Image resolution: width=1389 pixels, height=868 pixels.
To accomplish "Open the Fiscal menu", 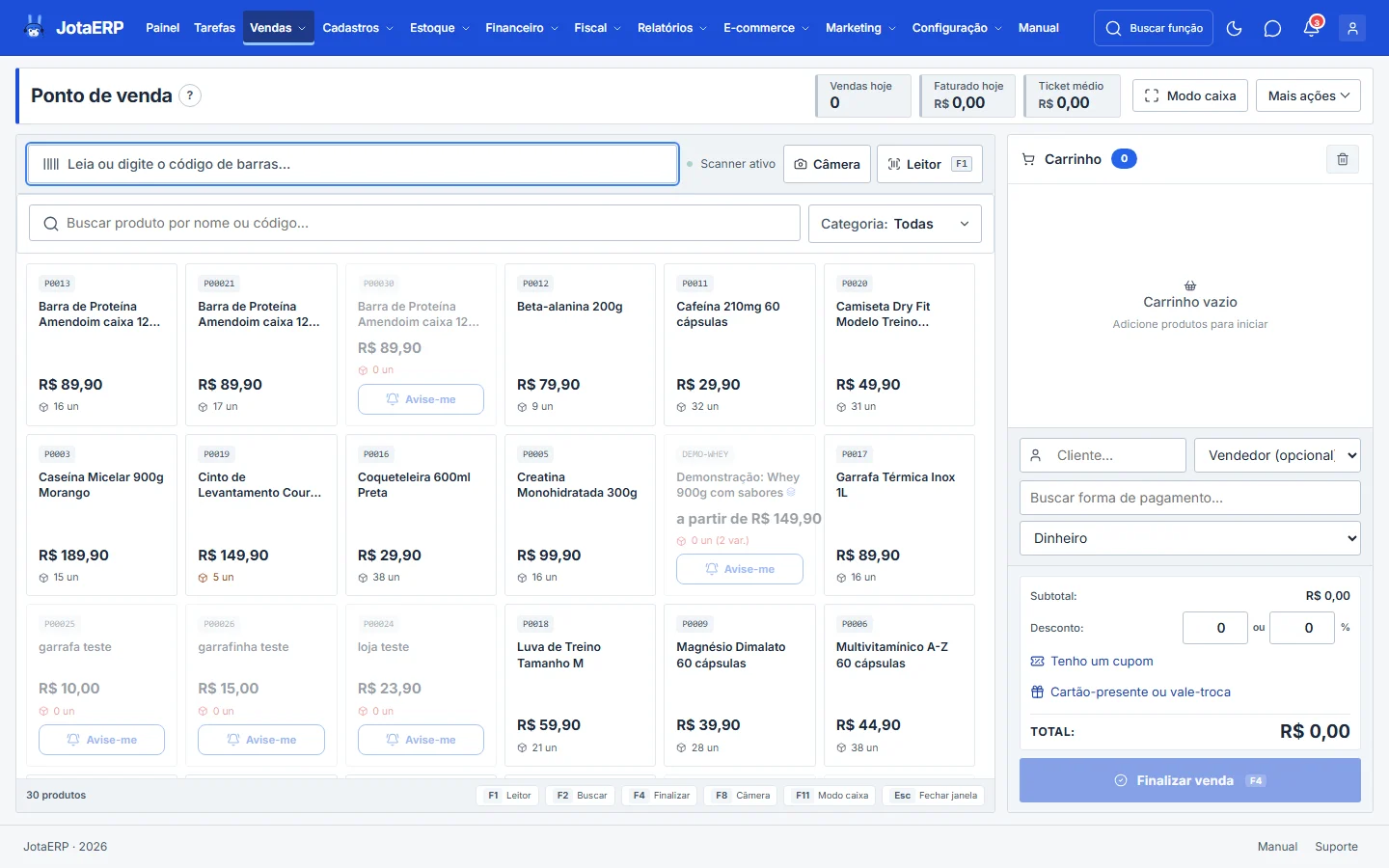I will [597, 28].
